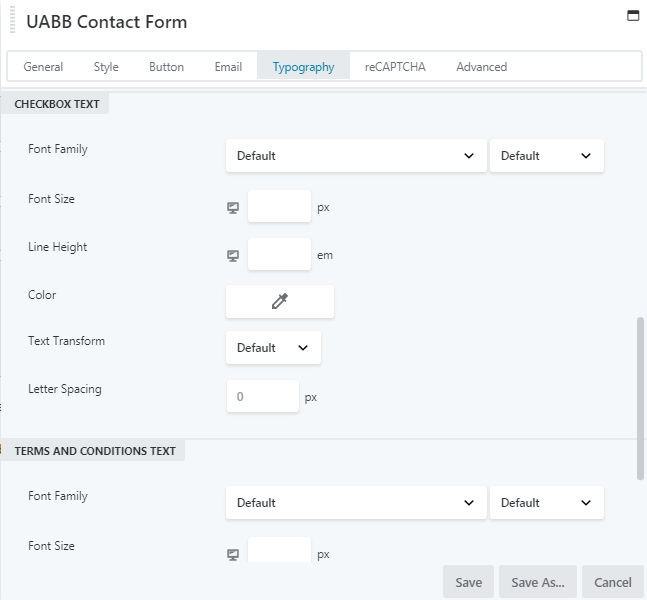The height and width of the screenshot is (600, 647).
Task: Grab the panel drag handle beside title
Action: (10, 21)
